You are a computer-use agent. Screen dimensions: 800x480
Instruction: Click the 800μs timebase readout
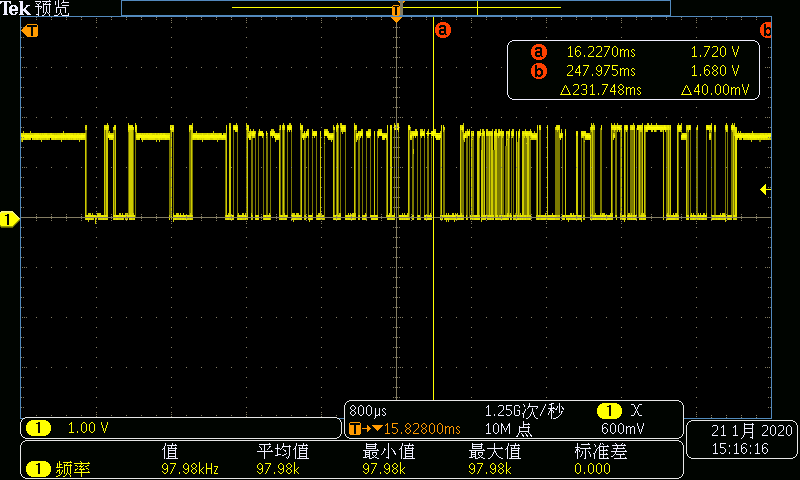(x=368, y=411)
